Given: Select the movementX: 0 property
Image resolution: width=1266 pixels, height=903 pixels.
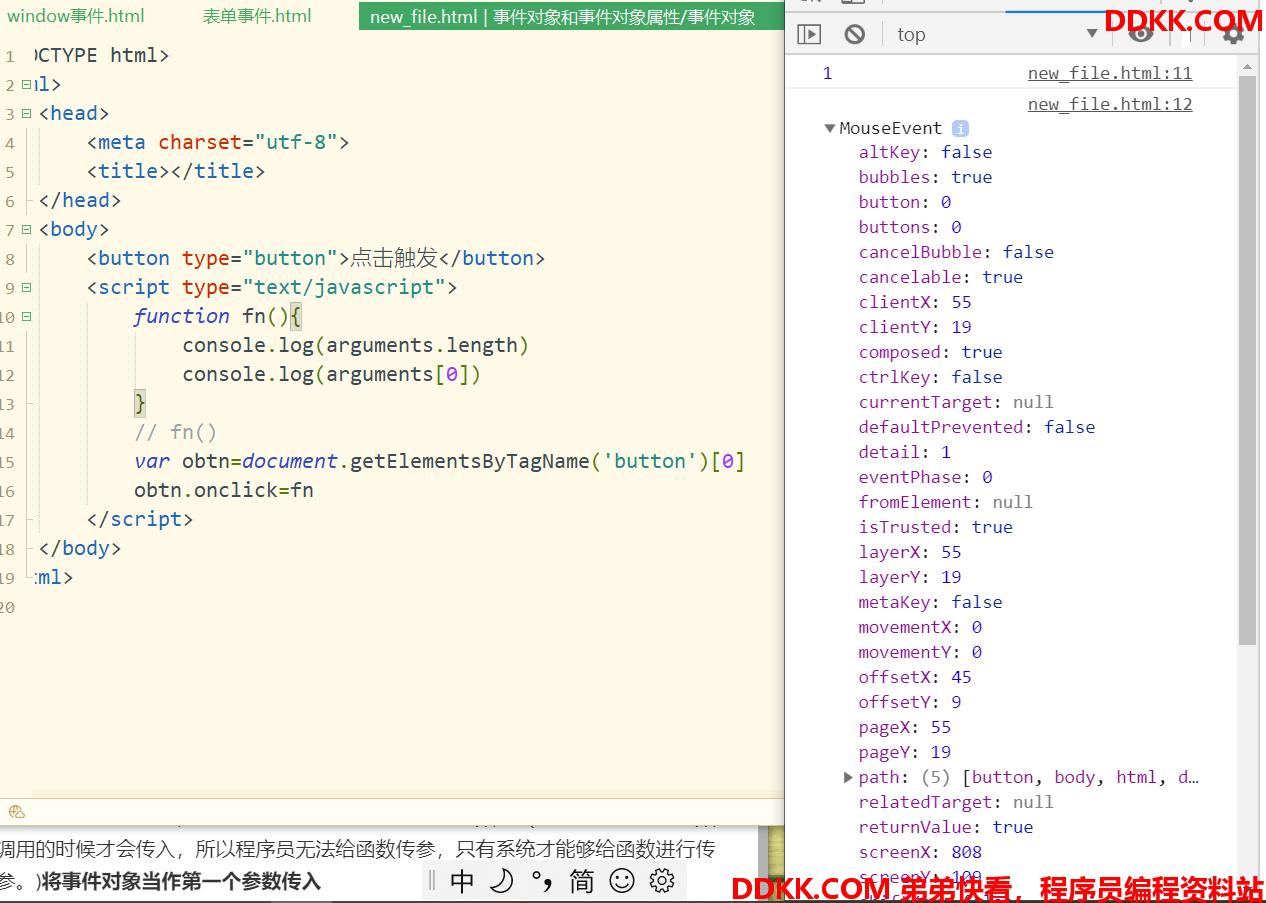Looking at the screenshot, I should click(920, 627).
